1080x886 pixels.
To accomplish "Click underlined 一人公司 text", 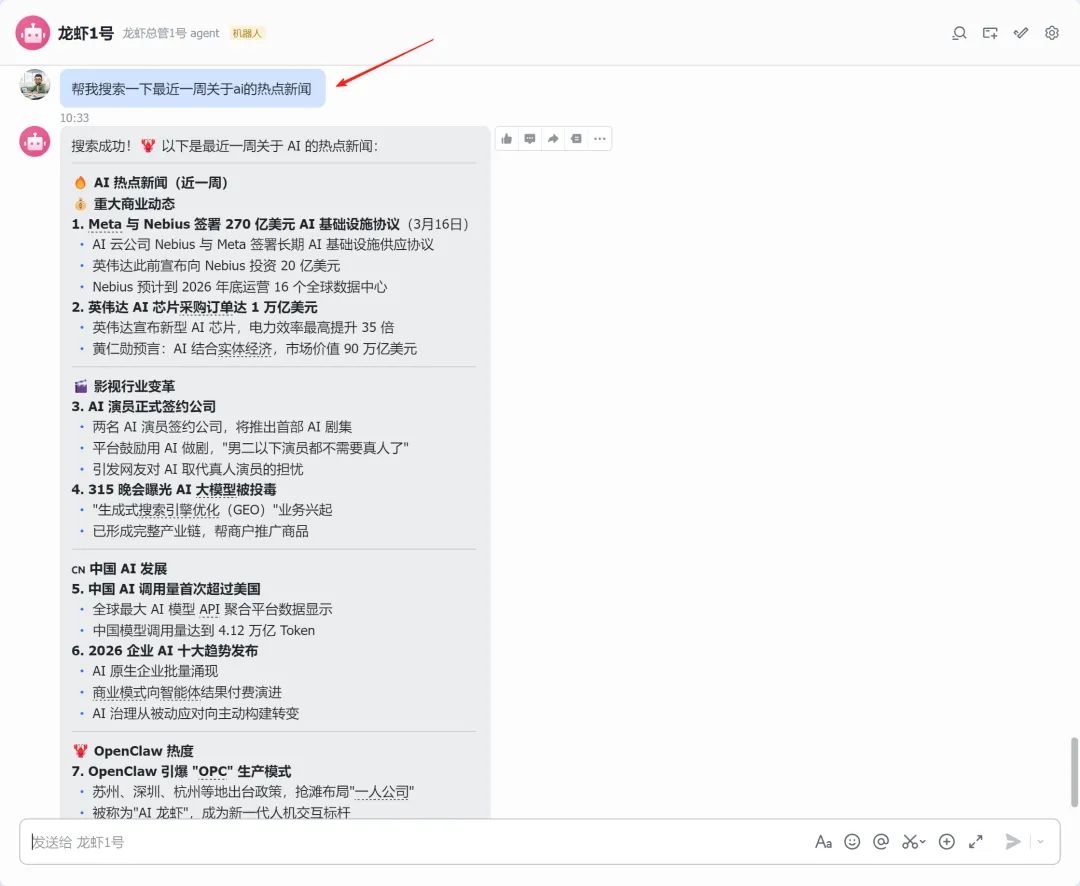I will click(x=381, y=792).
